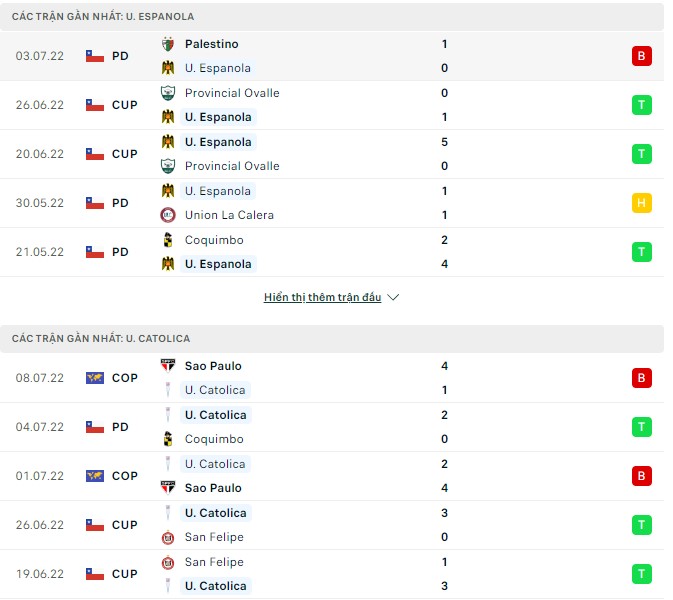Click the Union La Calera team crest

coord(167,215)
